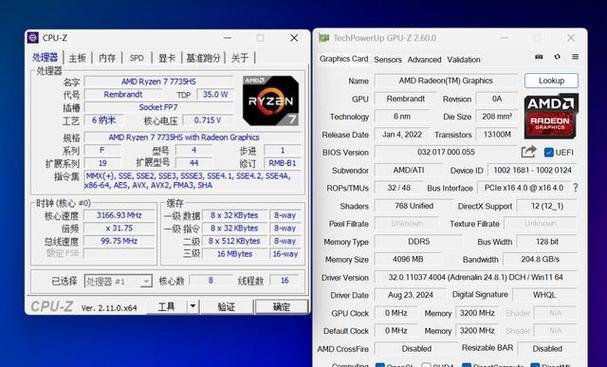607x367 pixels.
Task: Click the AMD CrossFire Disabled value
Action: (x=416, y=349)
